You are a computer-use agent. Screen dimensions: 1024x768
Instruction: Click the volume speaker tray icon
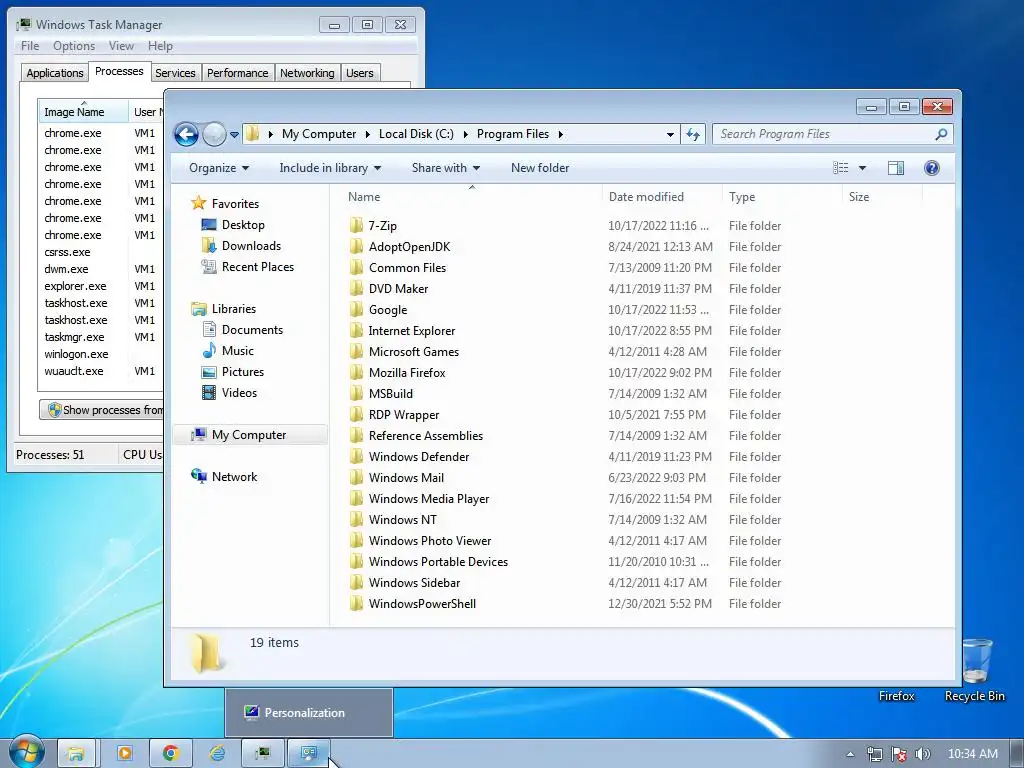(922, 754)
